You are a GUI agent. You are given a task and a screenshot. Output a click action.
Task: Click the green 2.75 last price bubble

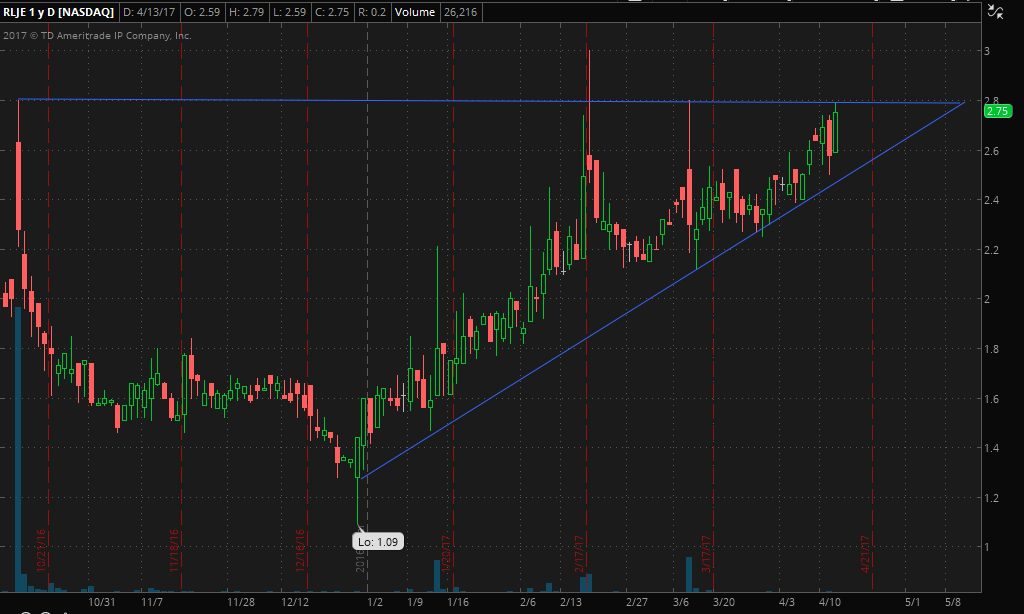[997, 111]
